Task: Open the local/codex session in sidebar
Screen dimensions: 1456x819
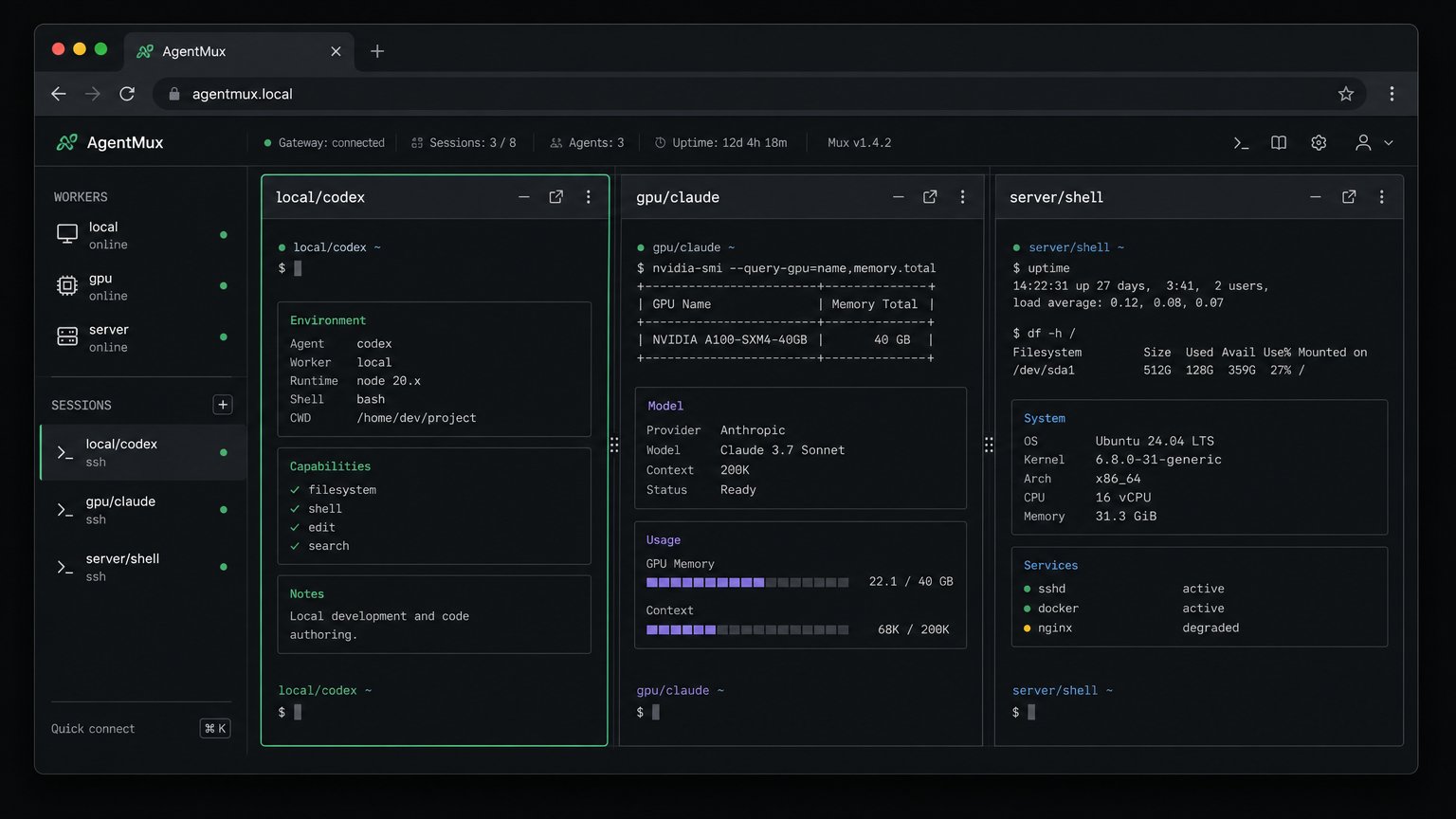Action: pos(143,452)
